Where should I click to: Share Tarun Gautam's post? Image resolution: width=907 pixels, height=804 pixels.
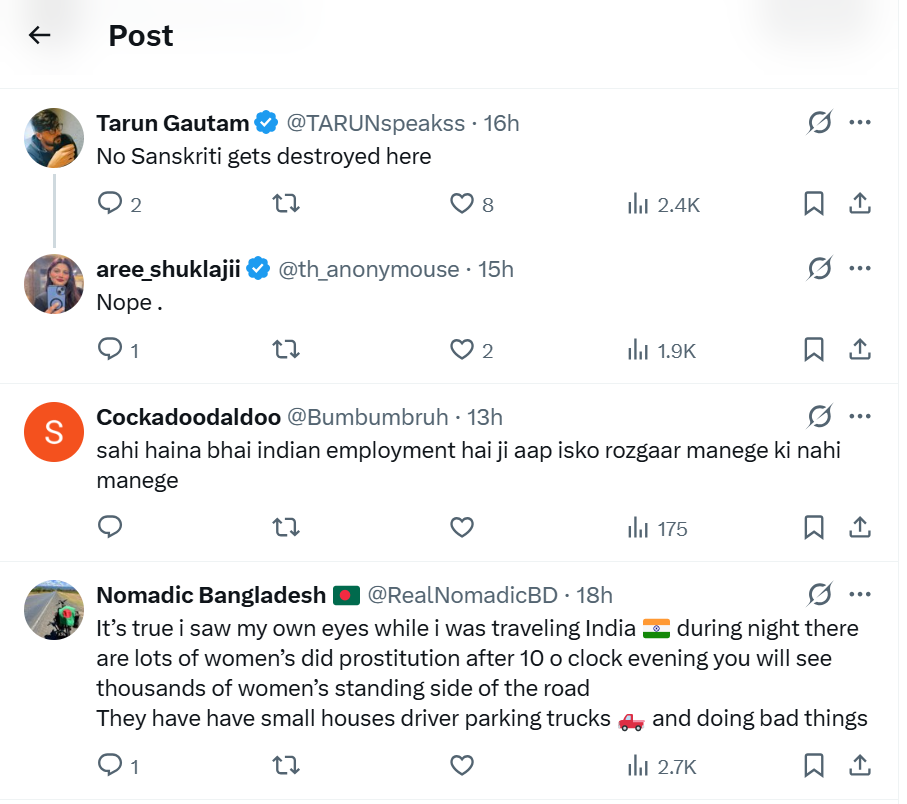[859, 204]
